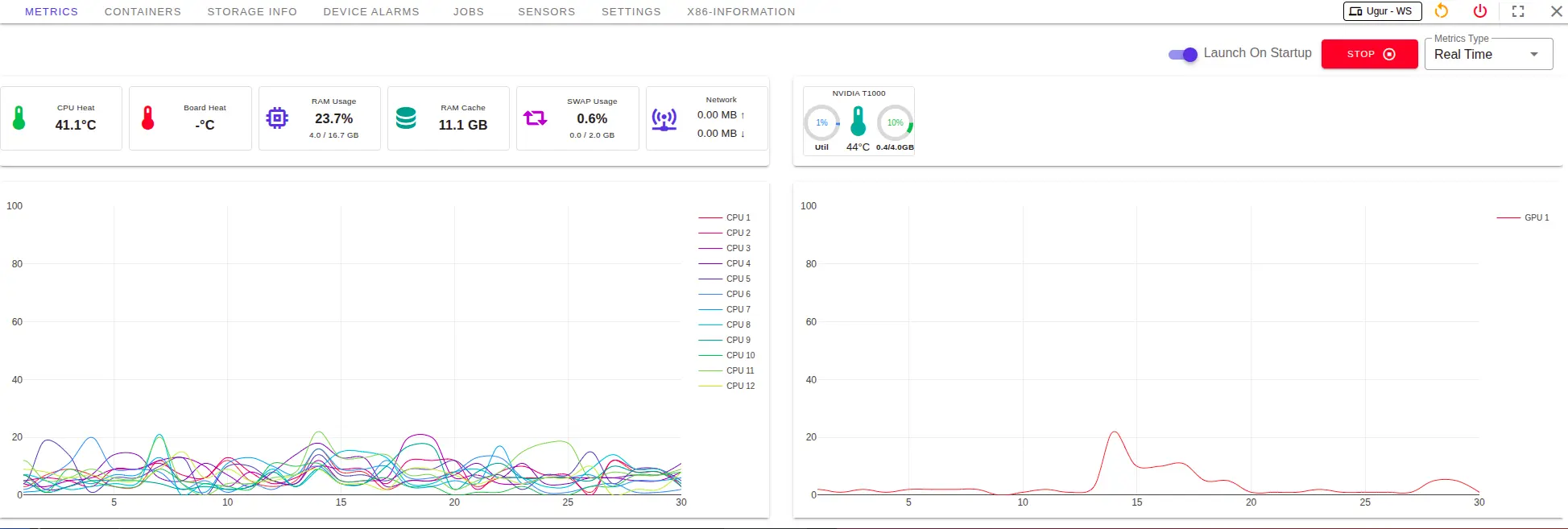
Task: Click the RAM Usage chip icon
Action: pyautogui.click(x=277, y=118)
